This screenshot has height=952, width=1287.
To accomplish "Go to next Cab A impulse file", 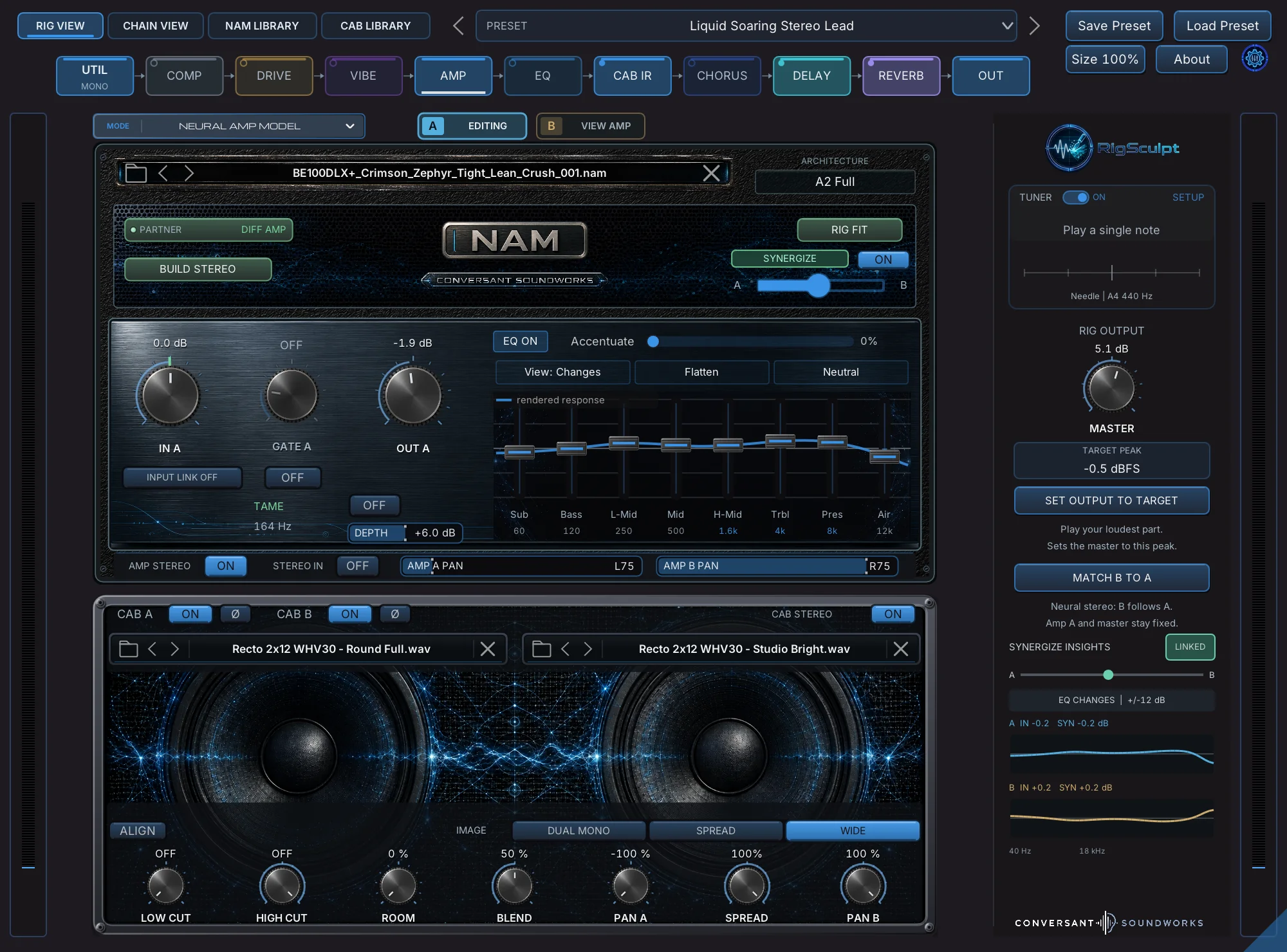I will click(x=174, y=649).
